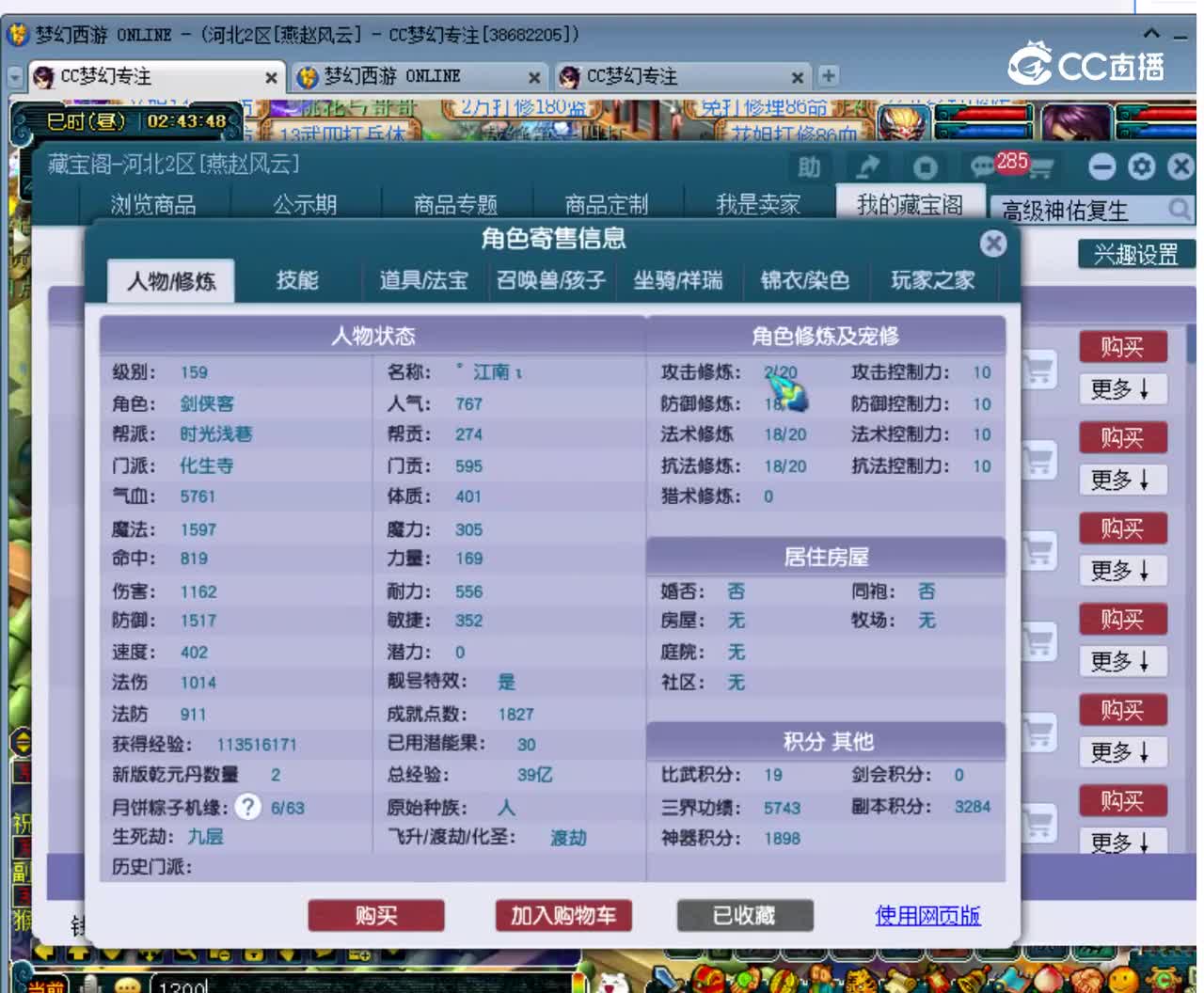
Task: Switch to 锦衣/染色 tab
Action: click(x=805, y=280)
